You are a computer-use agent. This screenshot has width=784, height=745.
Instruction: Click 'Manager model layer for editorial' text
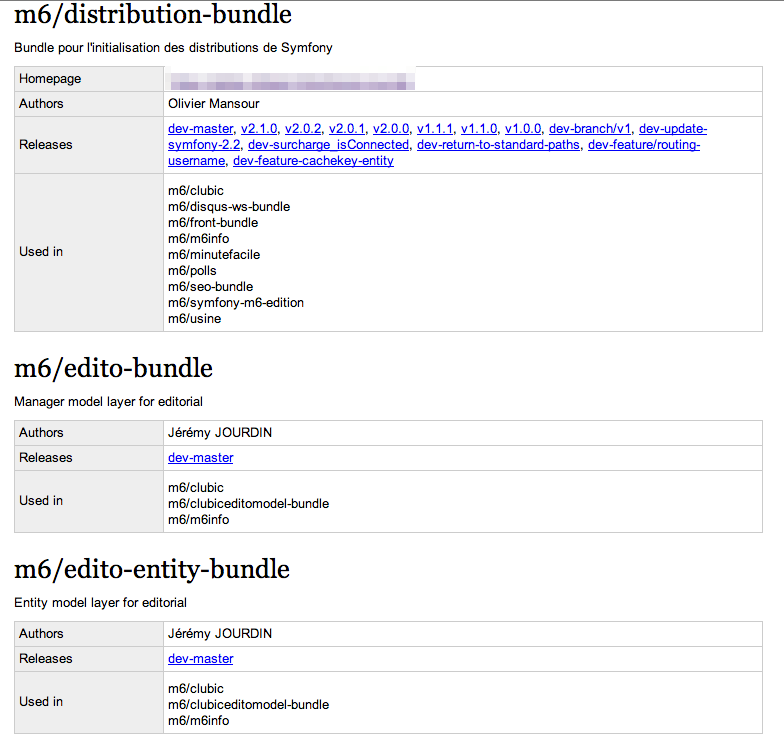pyautogui.click(x=108, y=402)
